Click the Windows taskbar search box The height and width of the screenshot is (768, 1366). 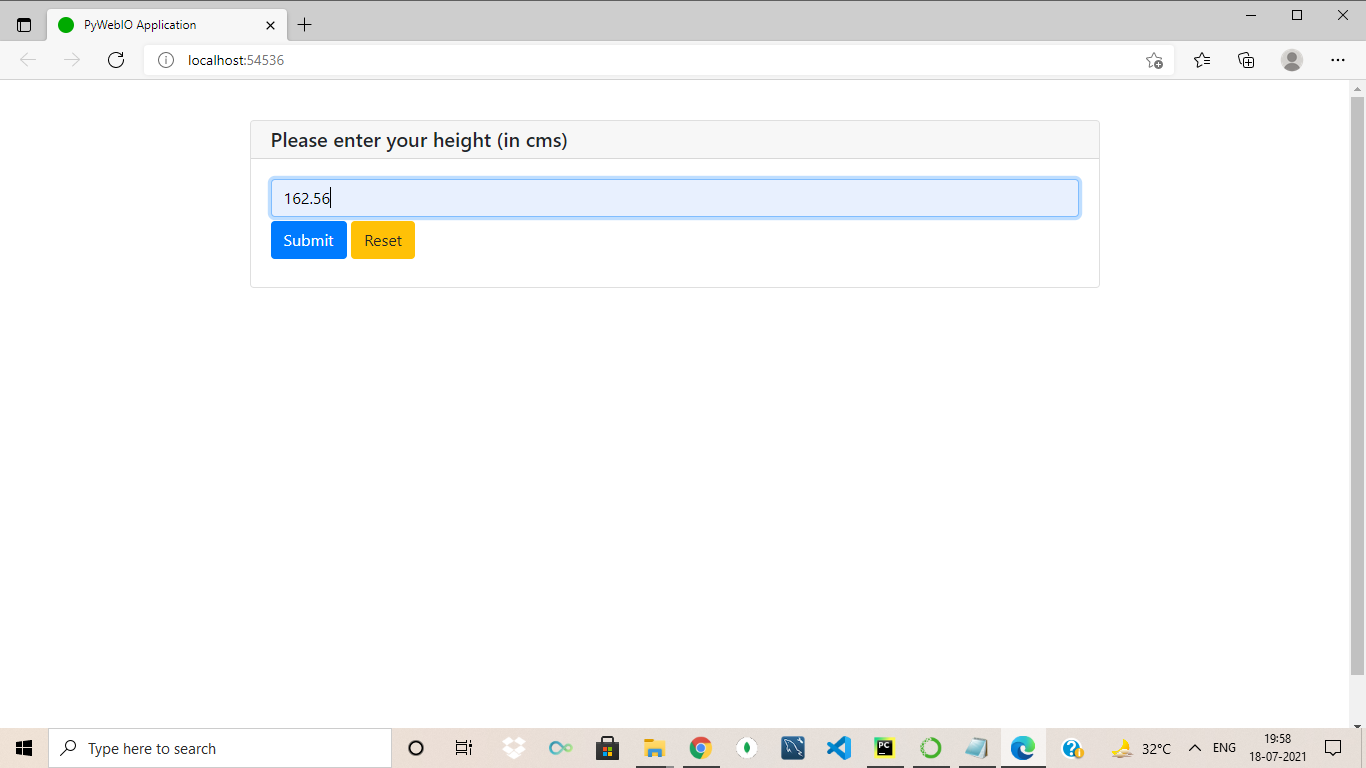point(220,748)
